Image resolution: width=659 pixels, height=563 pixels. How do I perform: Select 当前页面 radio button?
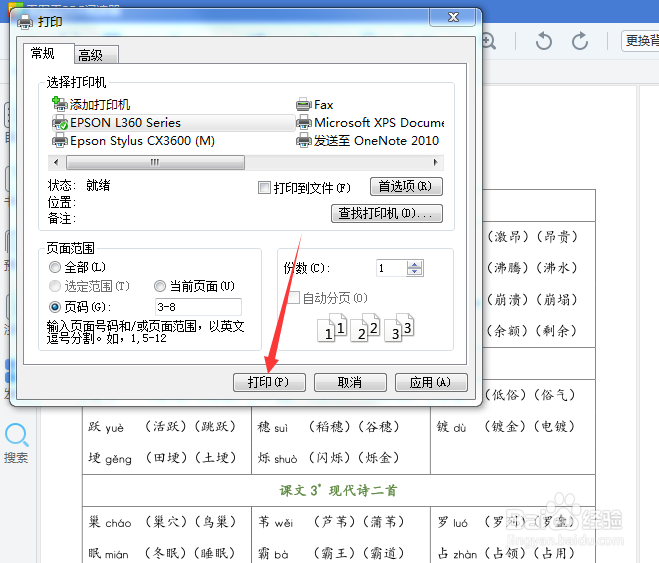[160, 286]
